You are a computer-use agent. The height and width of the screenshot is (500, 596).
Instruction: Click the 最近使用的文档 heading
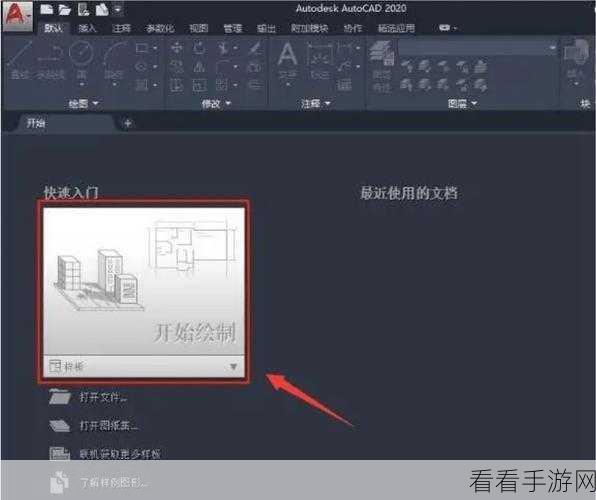pyautogui.click(x=409, y=193)
